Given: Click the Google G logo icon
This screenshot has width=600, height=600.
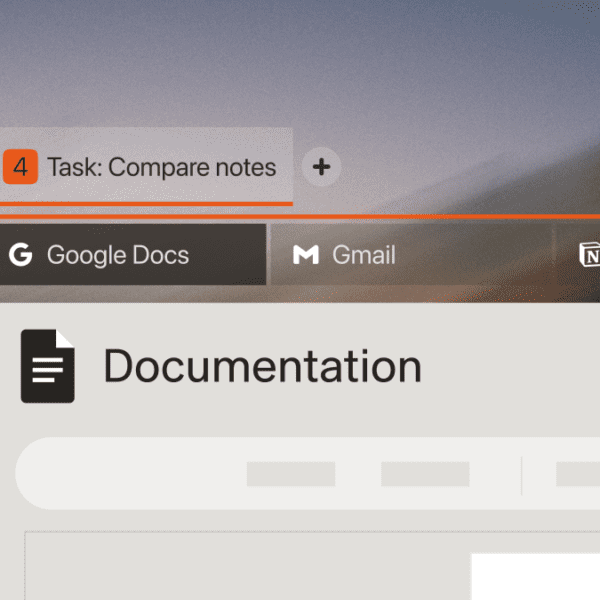Looking at the screenshot, I should pos(20,255).
